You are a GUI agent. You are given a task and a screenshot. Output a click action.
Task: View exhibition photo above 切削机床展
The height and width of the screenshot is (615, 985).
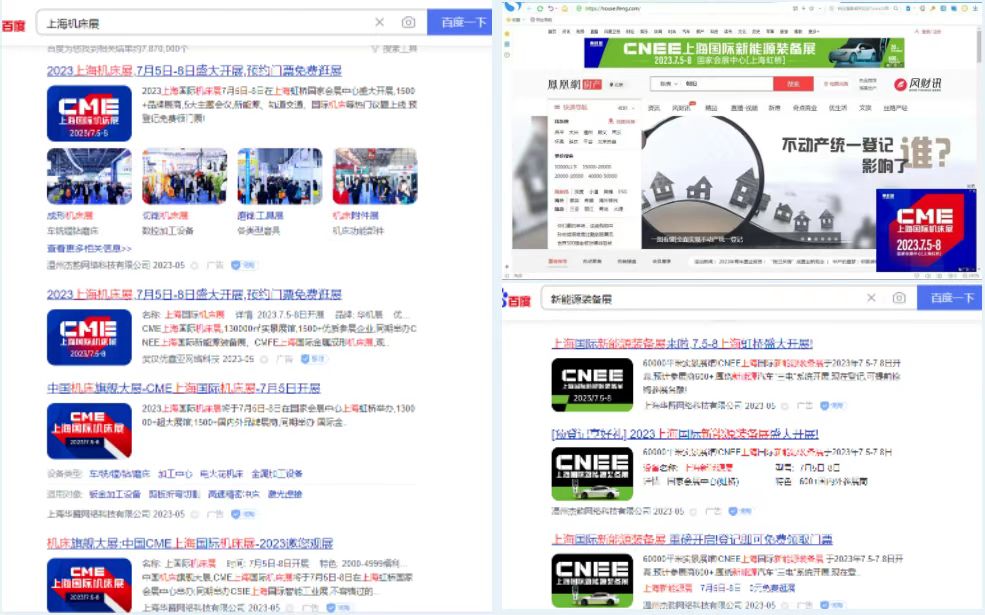(x=185, y=177)
